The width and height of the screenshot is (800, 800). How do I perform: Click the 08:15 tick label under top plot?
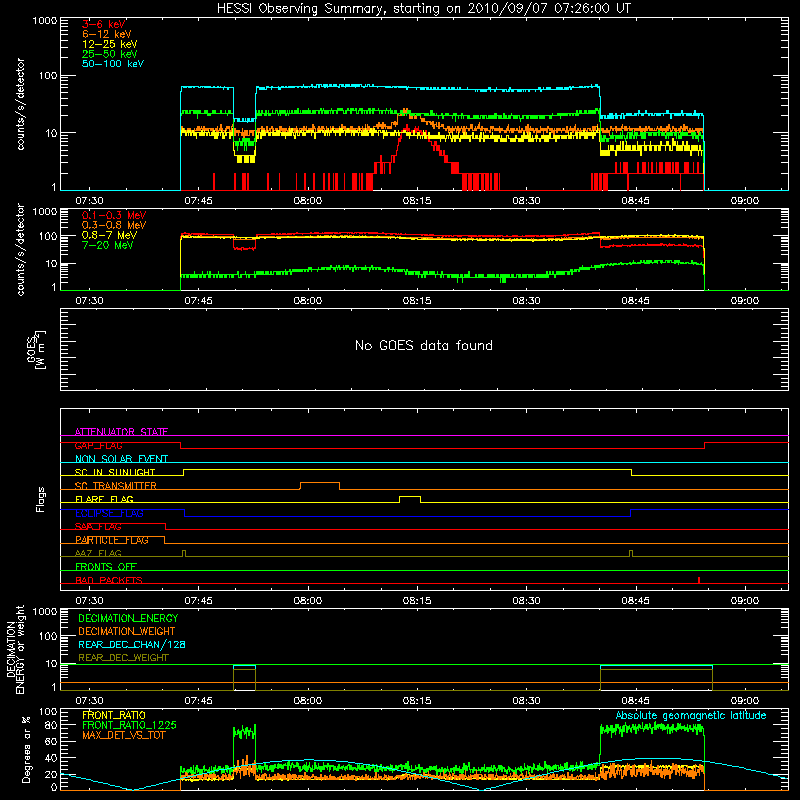click(x=417, y=201)
